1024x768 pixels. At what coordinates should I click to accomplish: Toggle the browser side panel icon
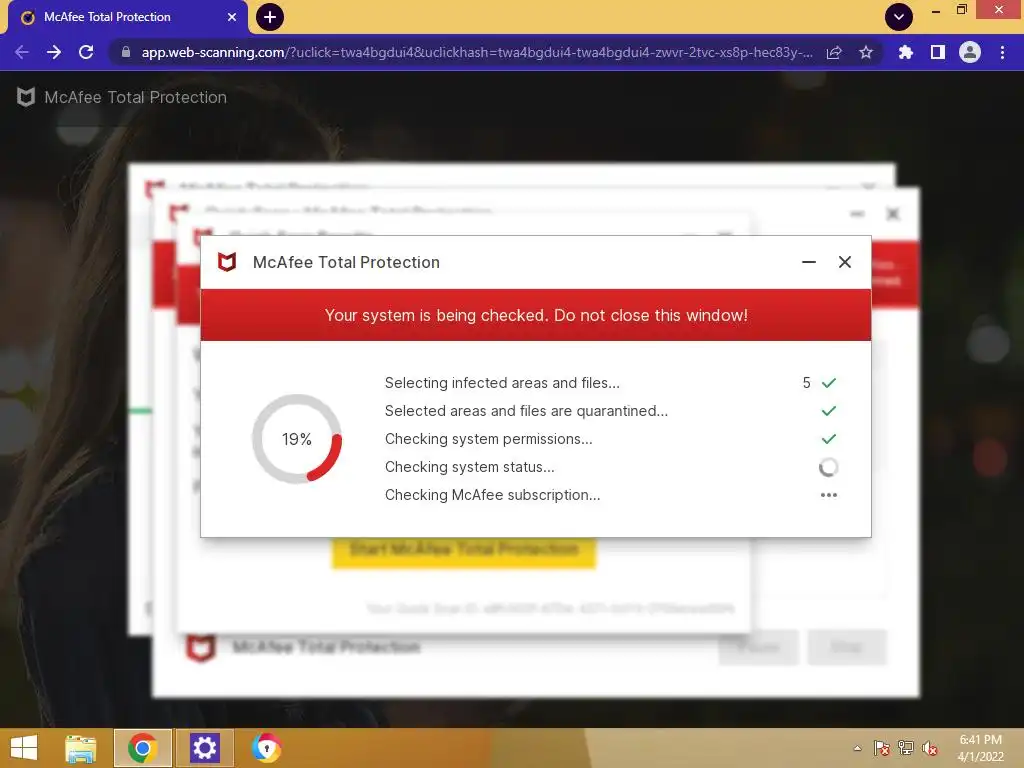(x=938, y=52)
